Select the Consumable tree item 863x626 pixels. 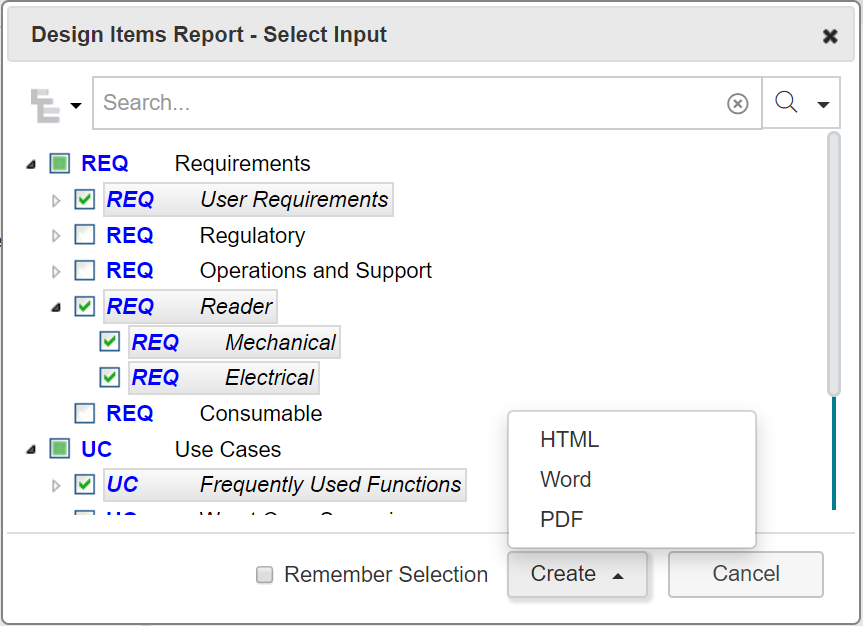click(x=214, y=413)
